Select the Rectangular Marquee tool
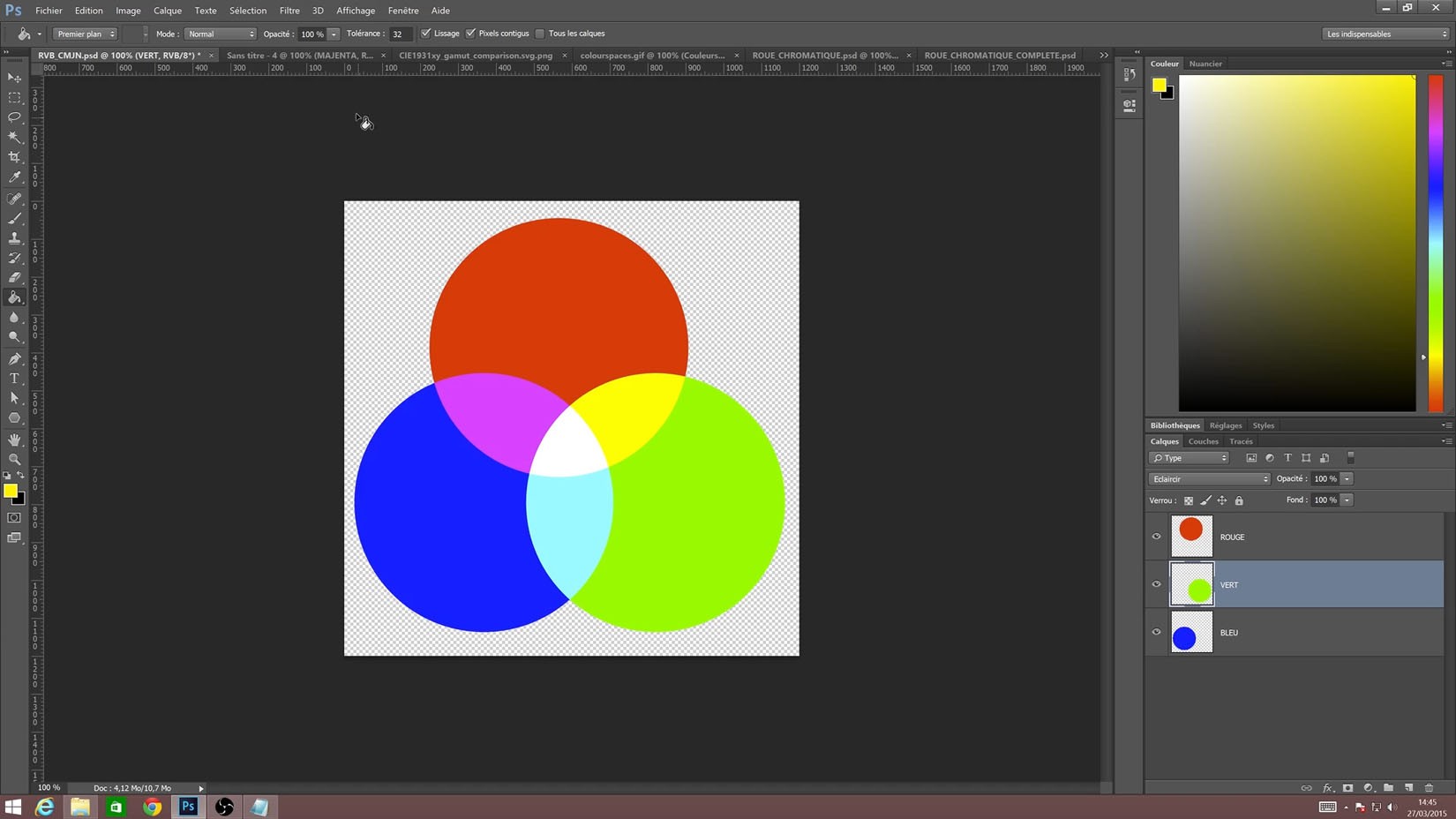 [14, 97]
